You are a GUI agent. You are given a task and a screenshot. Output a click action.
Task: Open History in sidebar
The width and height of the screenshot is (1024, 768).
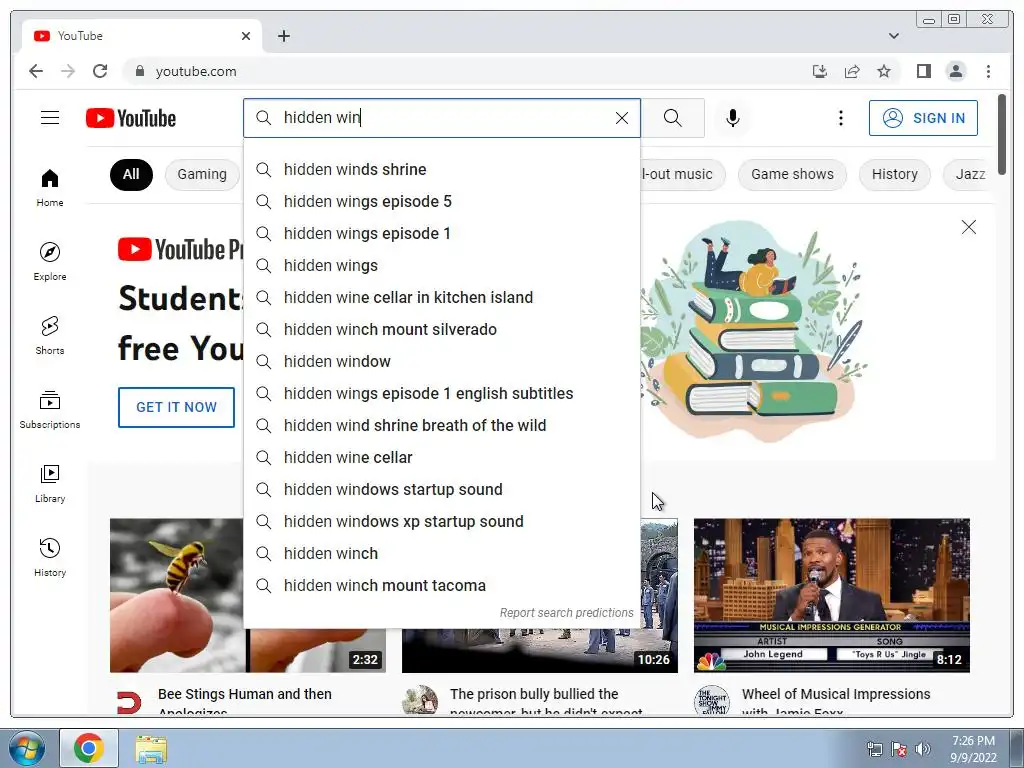50,557
